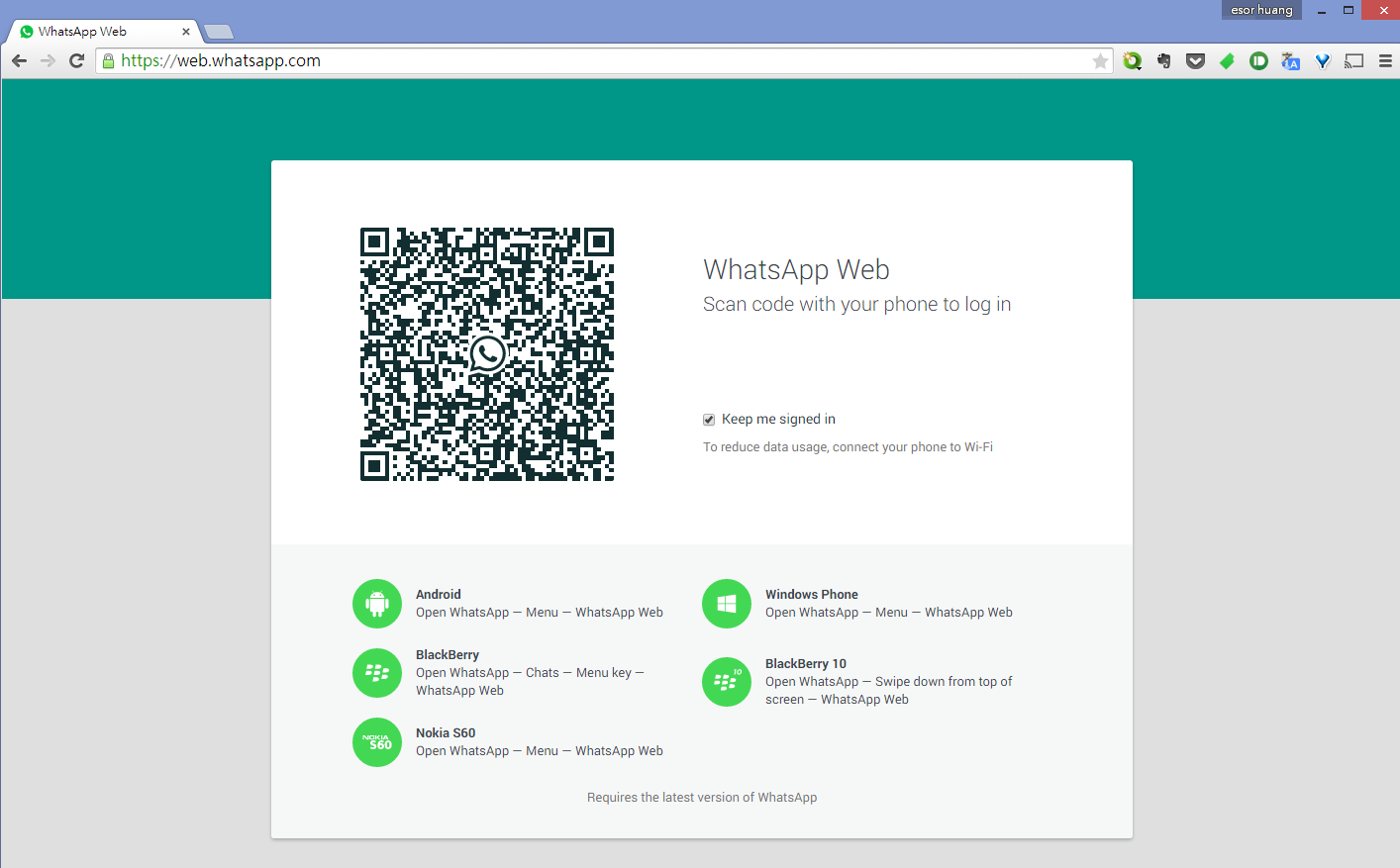Open the Chrome hamburger menu

[x=1385, y=61]
